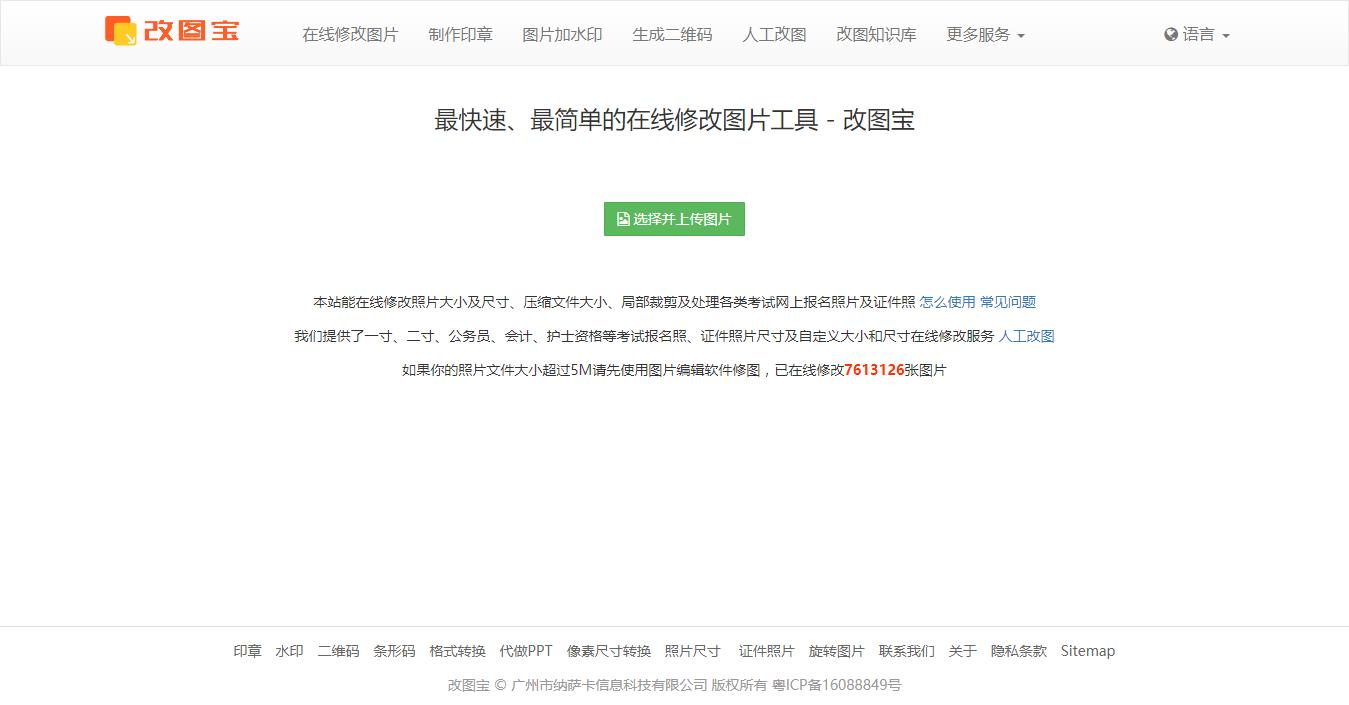This screenshot has height=705, width=1349.
Task: Visit the 改图知识库 section
Action: point(875,34)
